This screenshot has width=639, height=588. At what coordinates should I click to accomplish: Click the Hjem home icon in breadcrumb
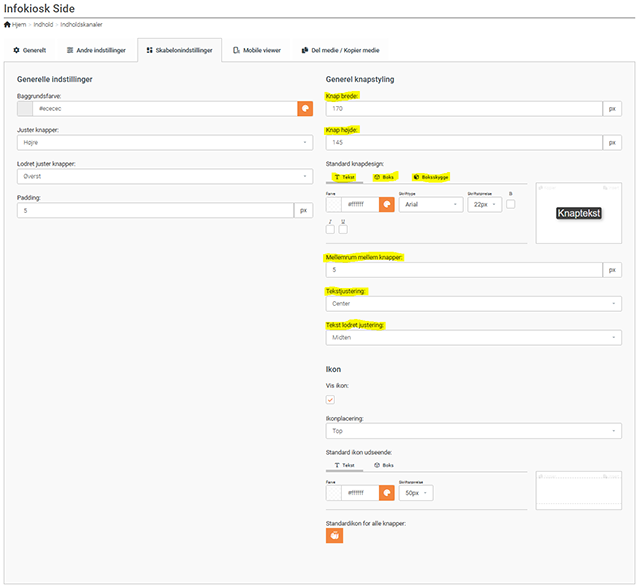point(8,23)
